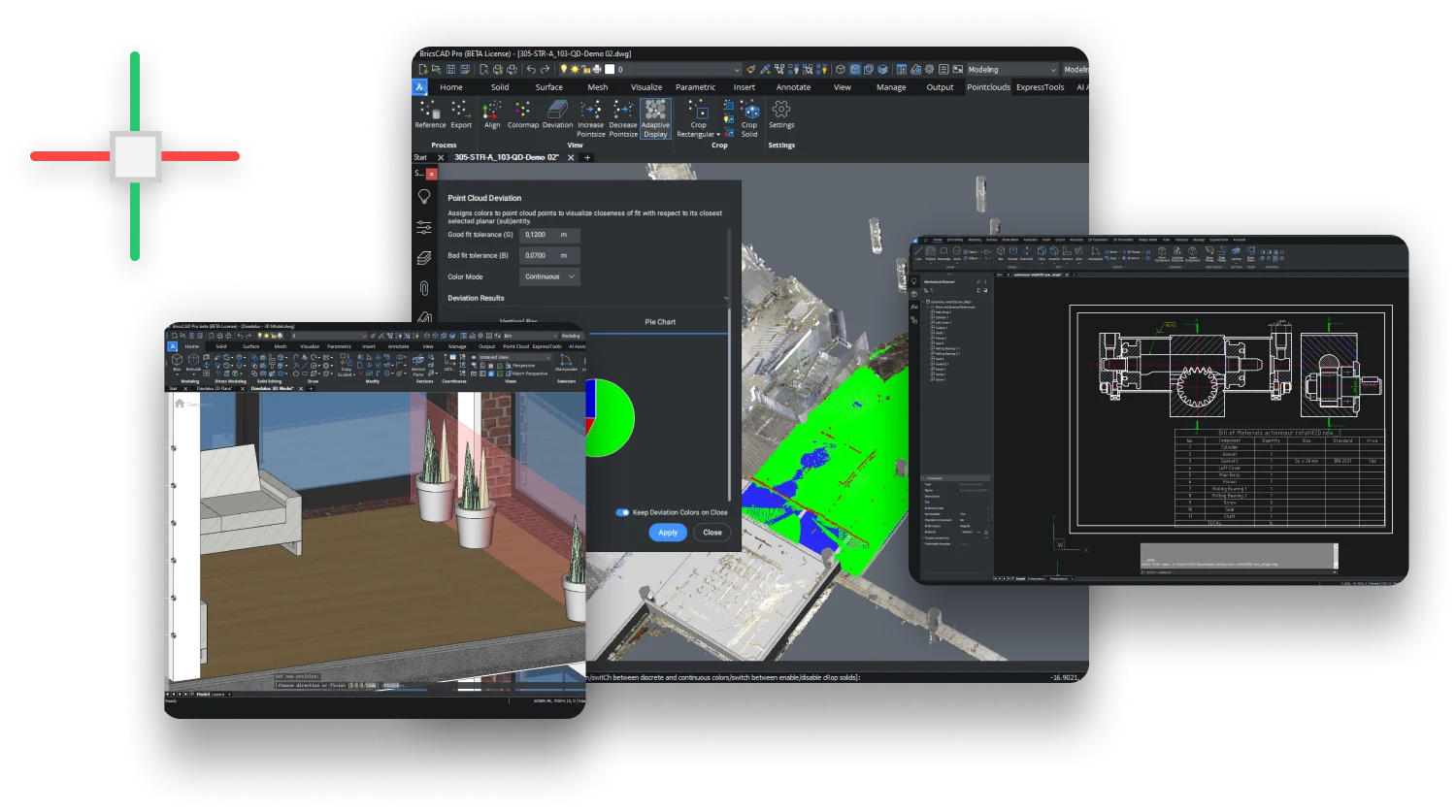Click the Good fit tolerance field

click(550, 235)
